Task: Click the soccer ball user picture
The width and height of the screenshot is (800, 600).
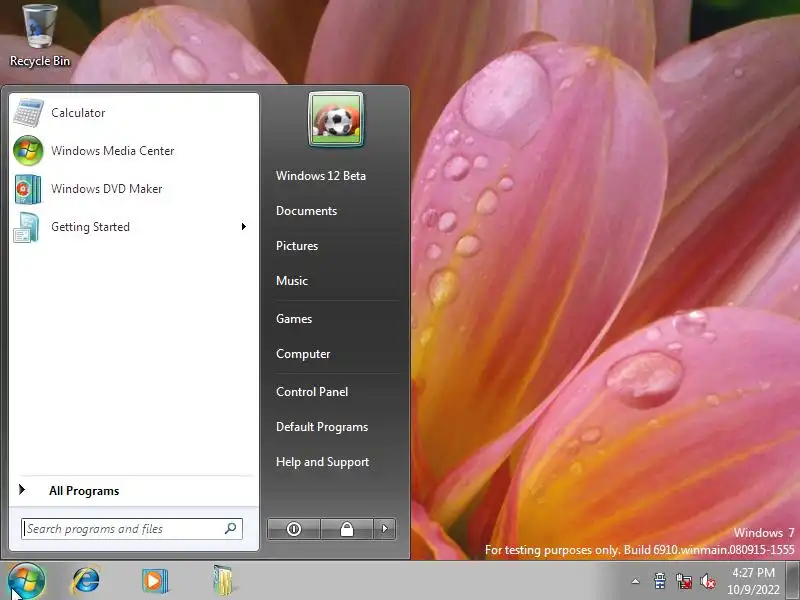Action: click(336, 119)
